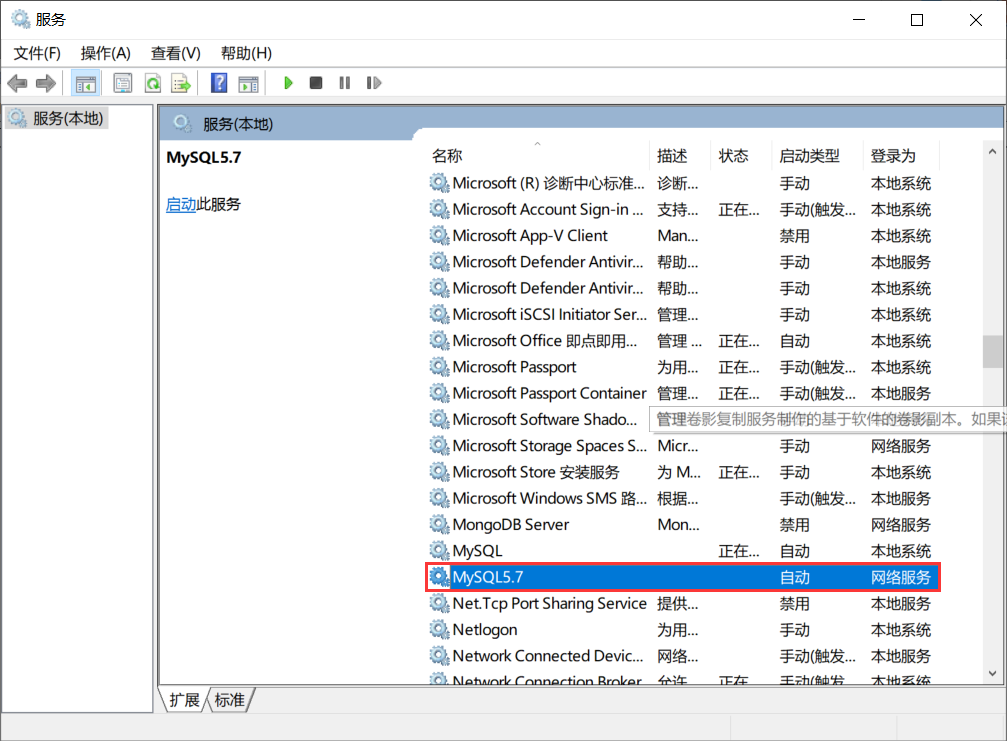Click the scrollbar up arrow
Viewport: 1007px width, 741px height.
[x=992, y=152]
